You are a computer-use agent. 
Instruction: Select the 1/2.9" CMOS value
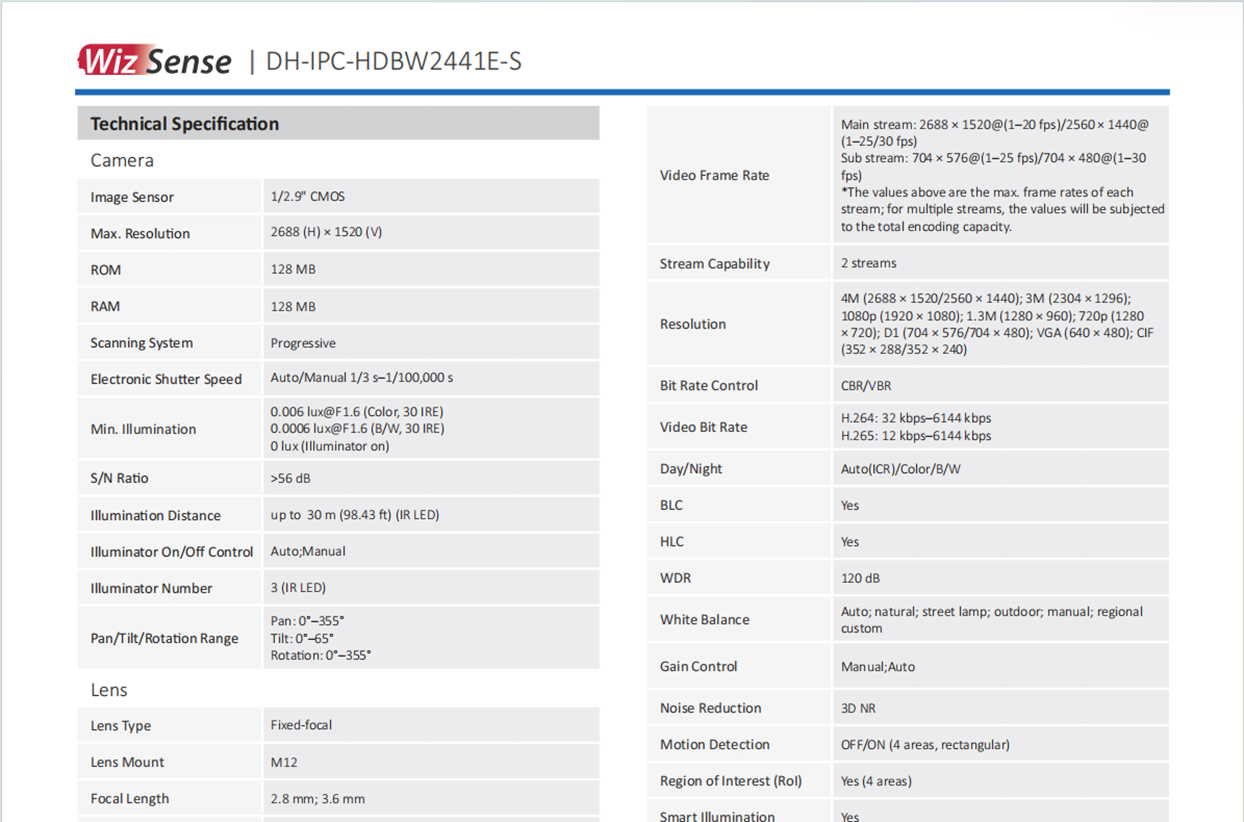(x=307, y=197)
